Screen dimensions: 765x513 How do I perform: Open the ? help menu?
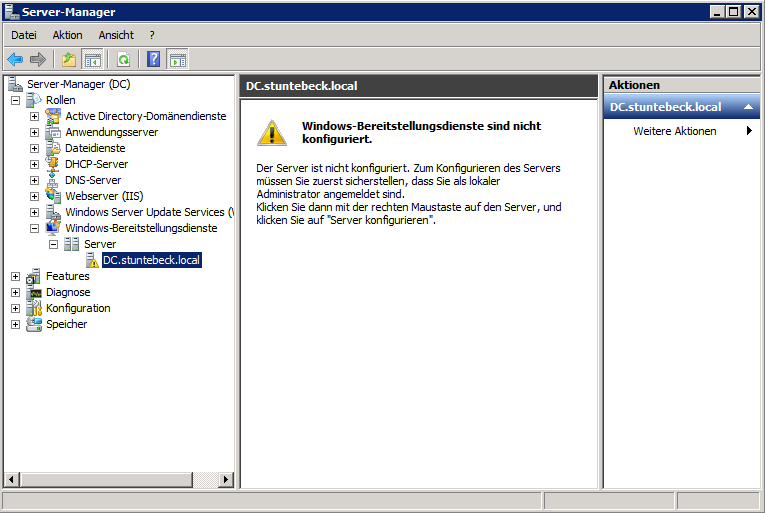point(152,35)
